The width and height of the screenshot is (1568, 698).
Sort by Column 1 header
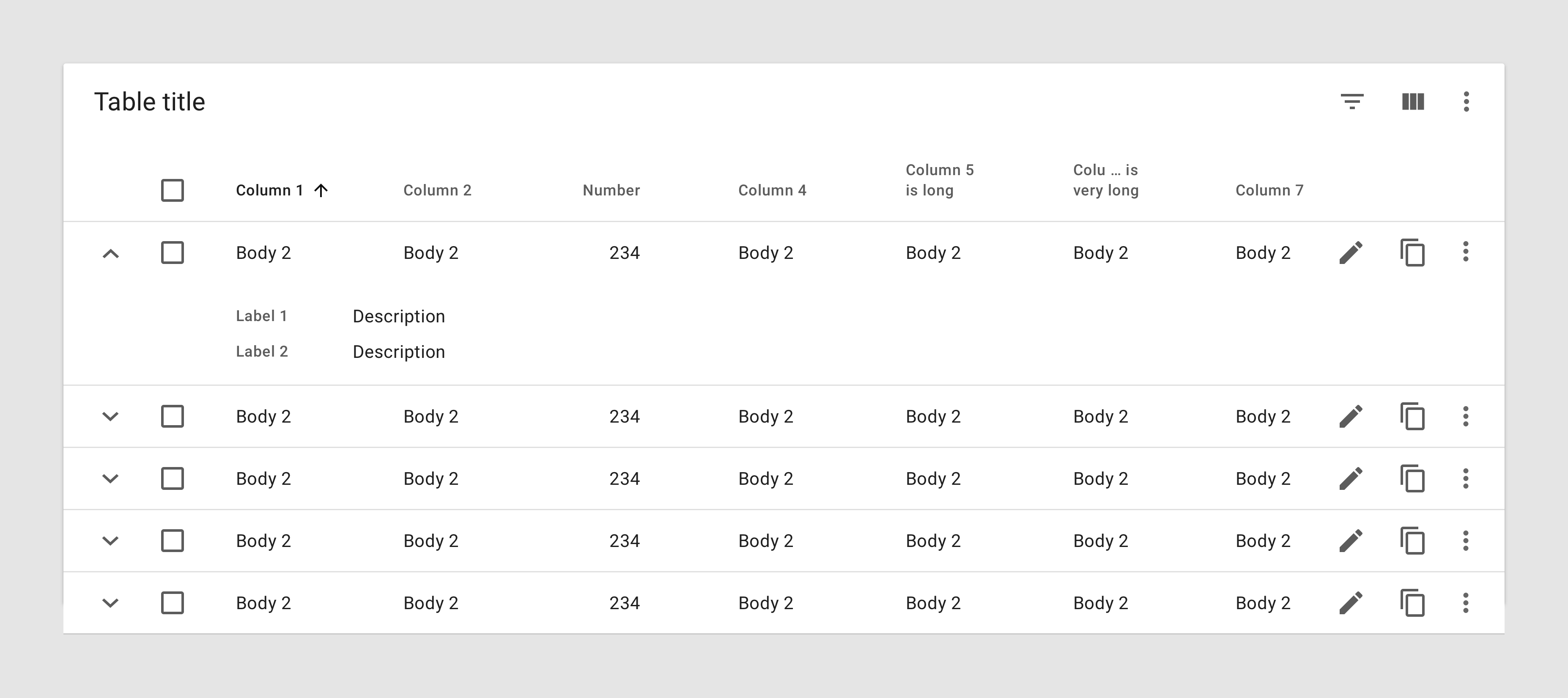pos(270,190)
